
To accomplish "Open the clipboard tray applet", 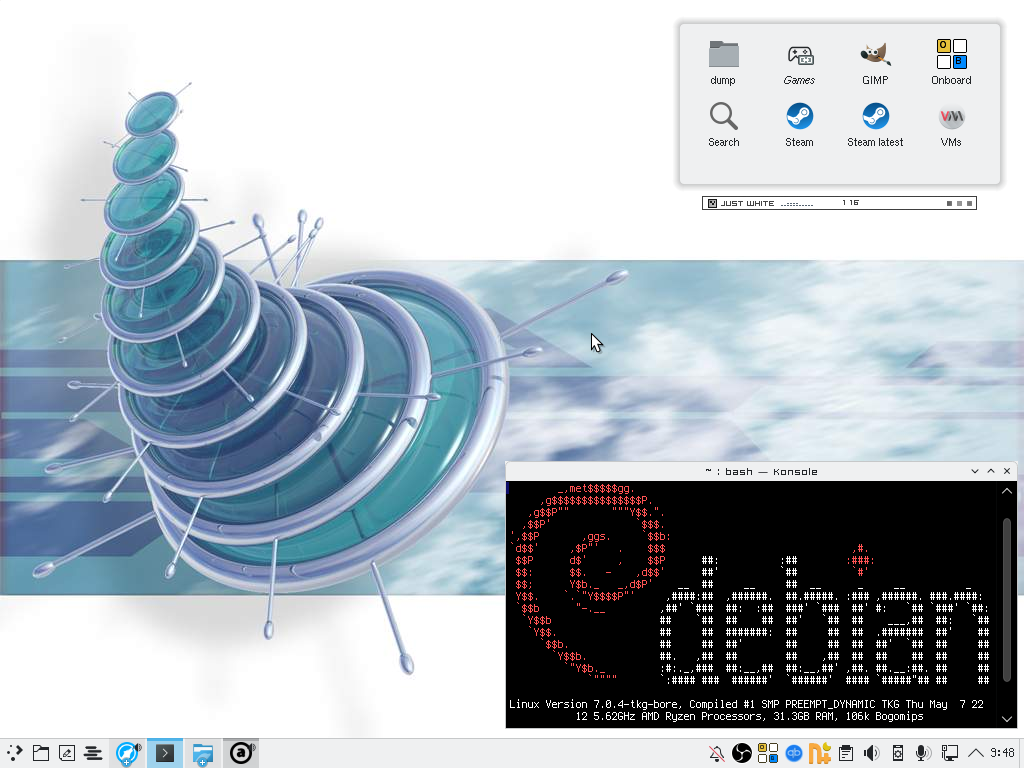I will click(846, 753).
